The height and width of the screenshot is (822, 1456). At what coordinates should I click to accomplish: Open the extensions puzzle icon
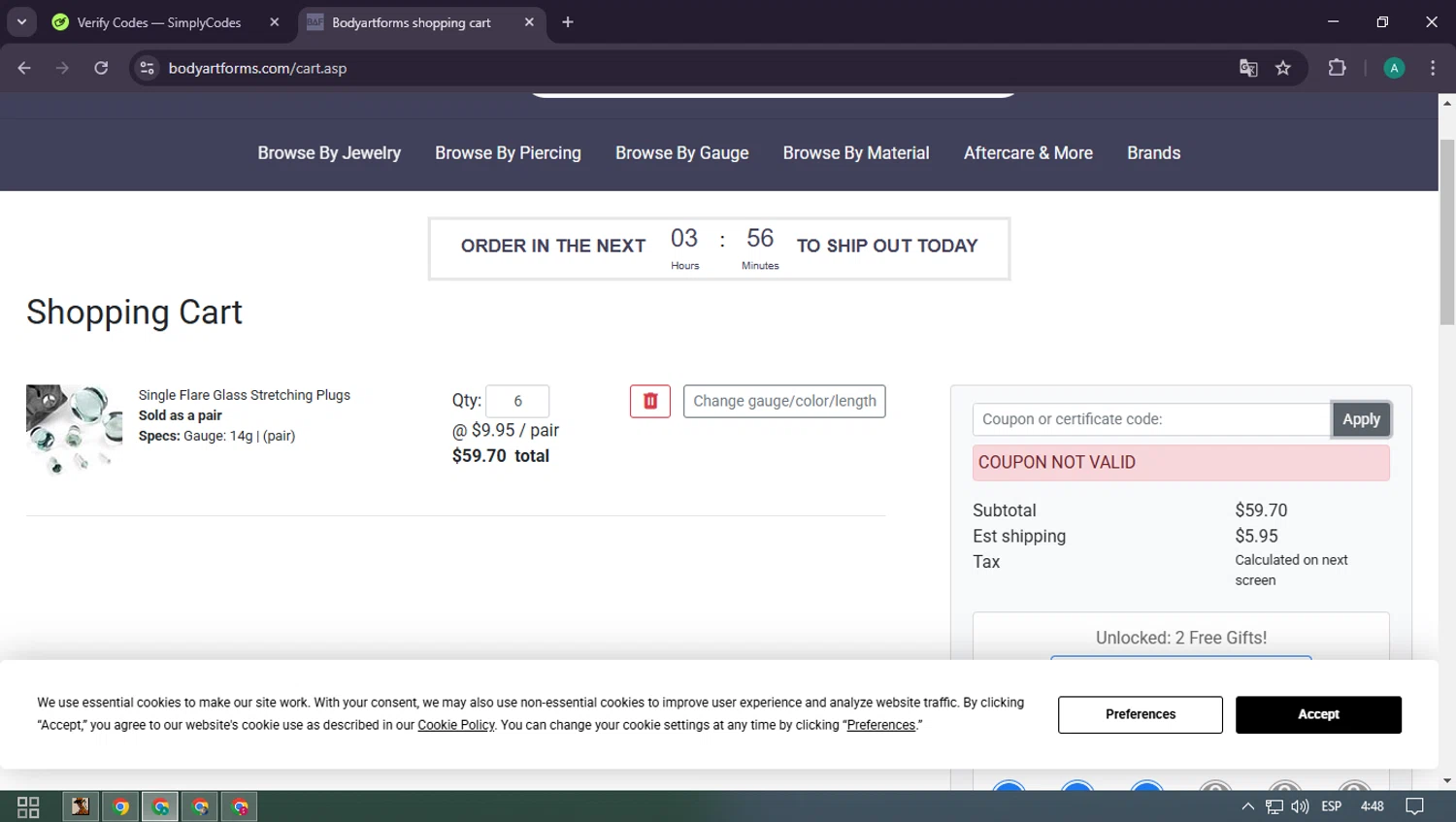coord(1337,68)
